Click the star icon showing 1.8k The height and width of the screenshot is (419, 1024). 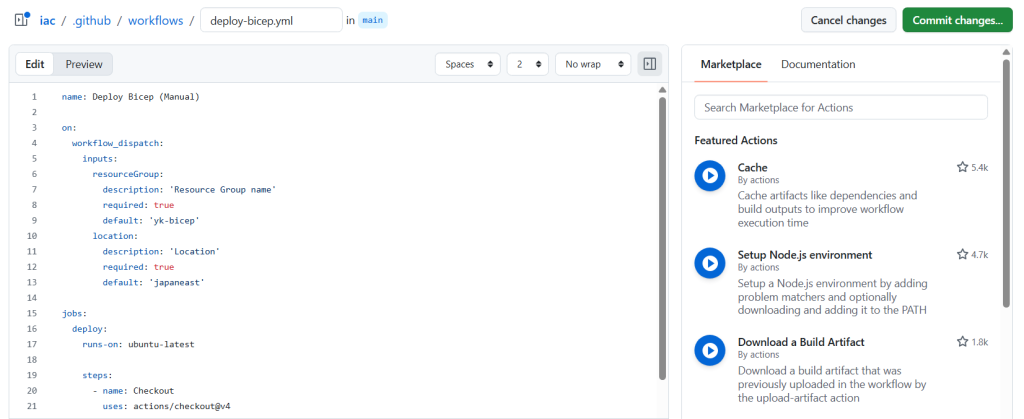click(x=962, y=342)
